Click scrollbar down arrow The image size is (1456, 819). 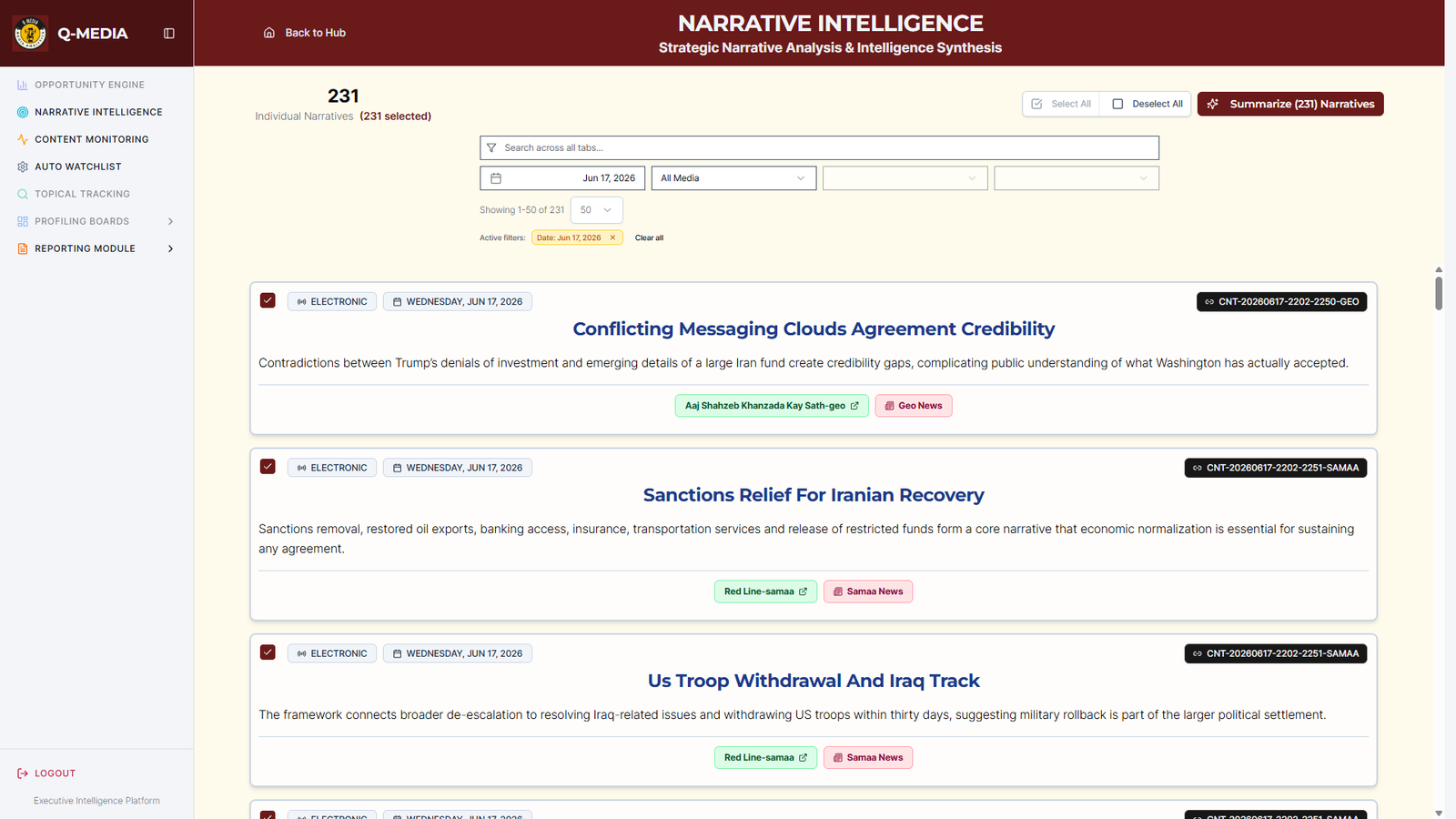pos(1439,813)
